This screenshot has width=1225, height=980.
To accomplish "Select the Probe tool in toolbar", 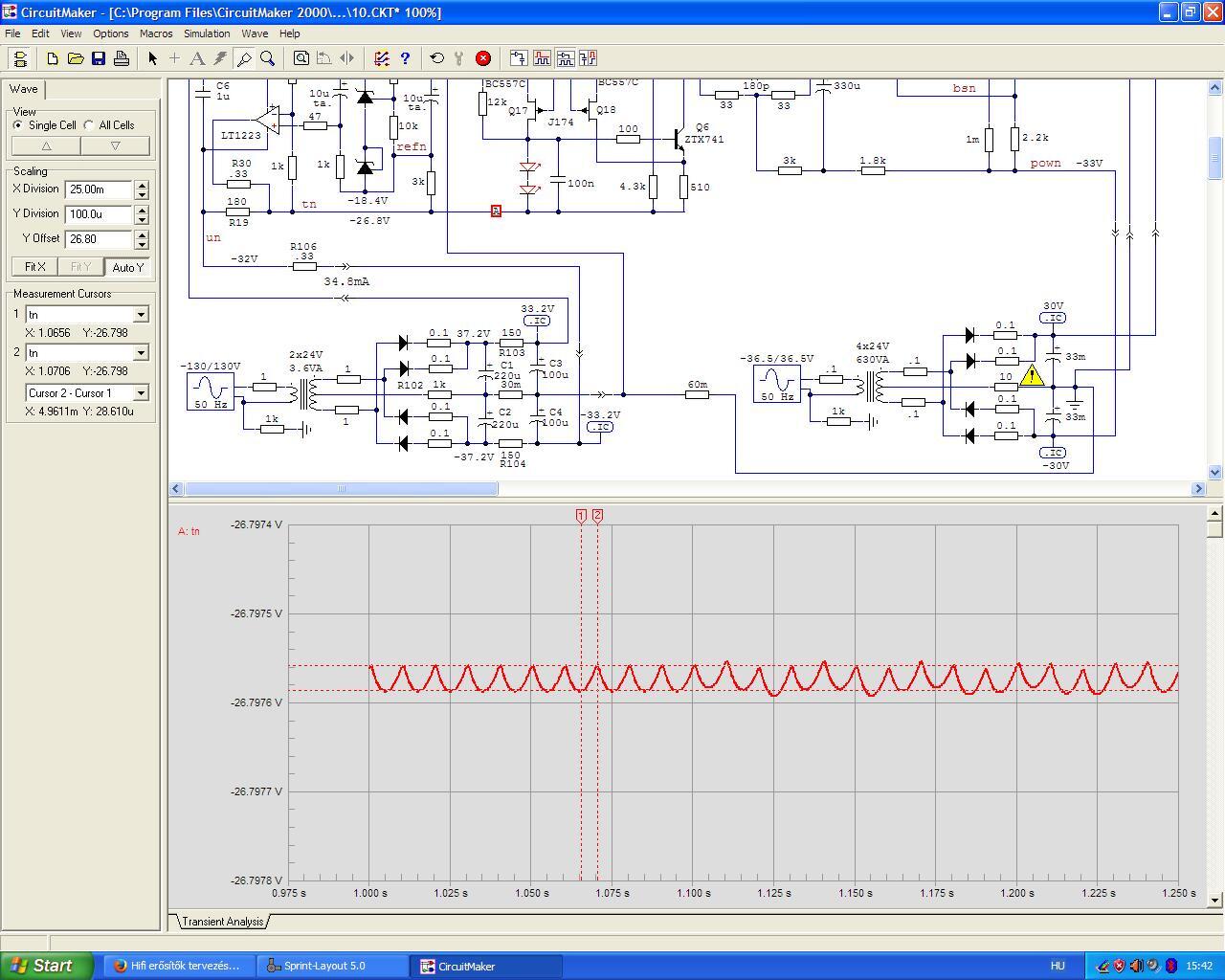I will pyautogui.click(x=244, y=58).
